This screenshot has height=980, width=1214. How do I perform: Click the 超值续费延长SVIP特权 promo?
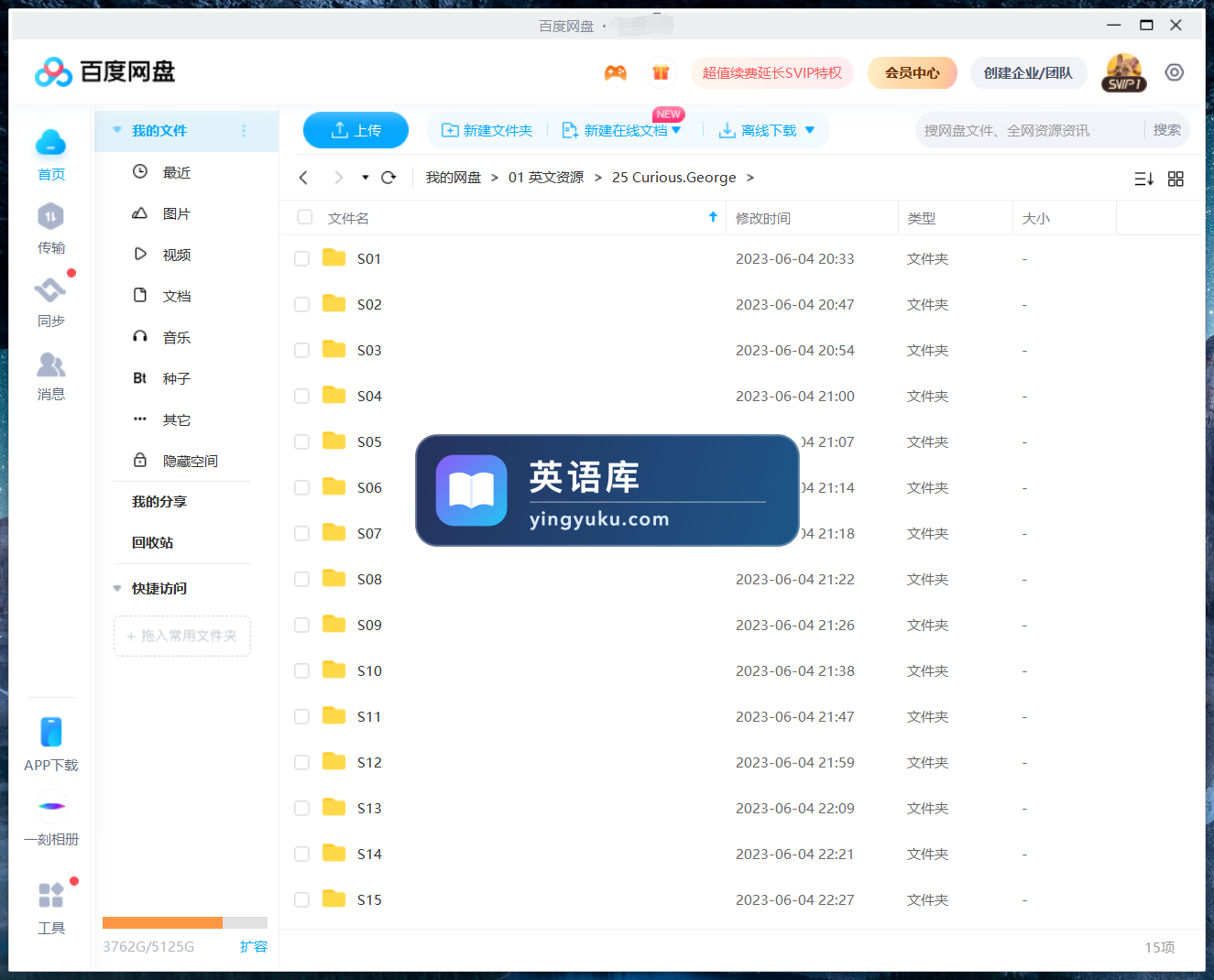tap(772, 72)
